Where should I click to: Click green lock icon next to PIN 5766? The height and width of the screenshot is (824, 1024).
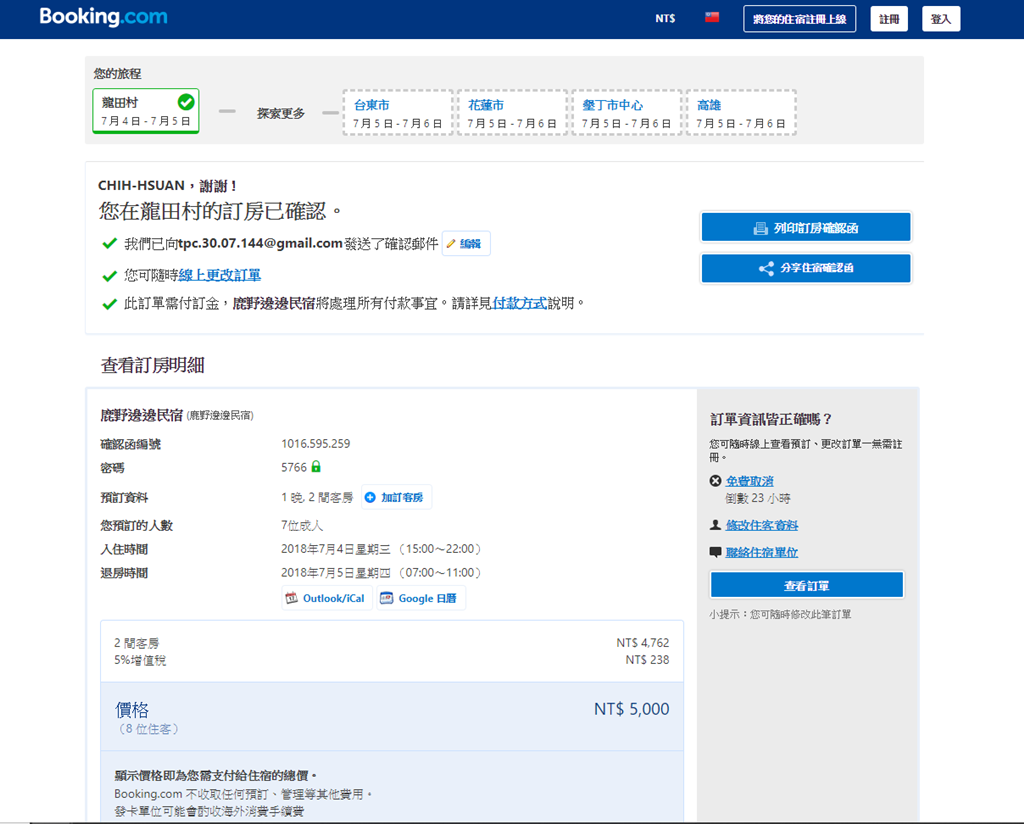[x=316, y=467]
